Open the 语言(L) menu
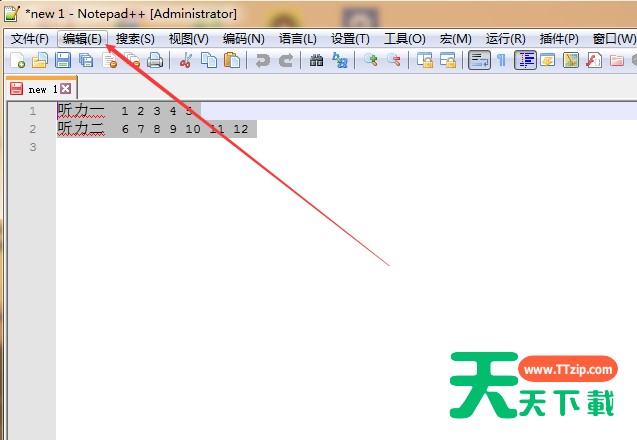 coord(298,39)
